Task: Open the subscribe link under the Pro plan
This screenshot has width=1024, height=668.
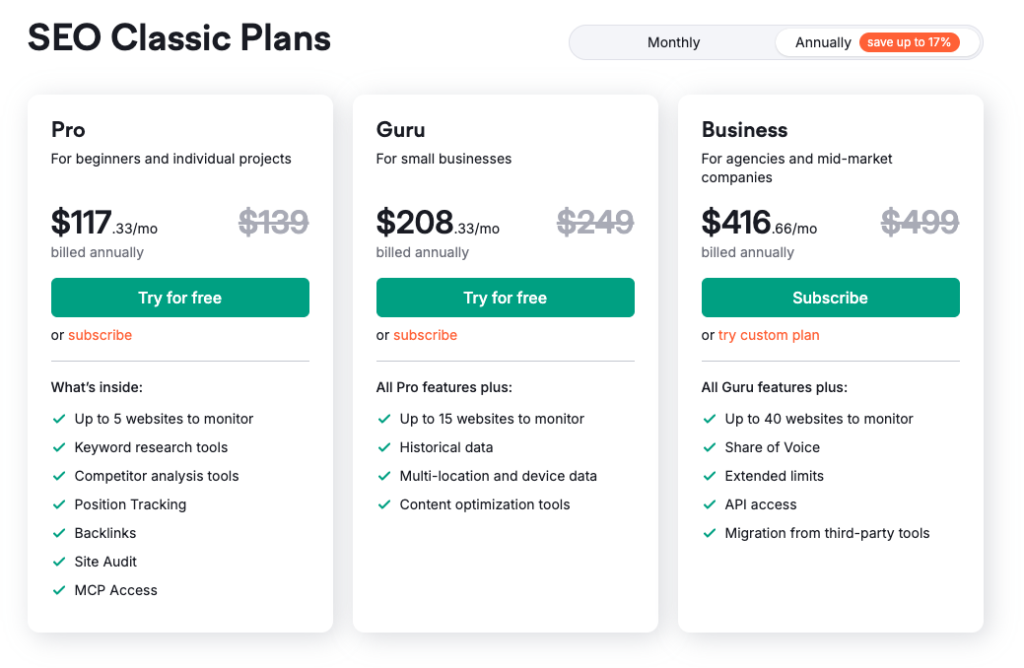Action: 99,335
